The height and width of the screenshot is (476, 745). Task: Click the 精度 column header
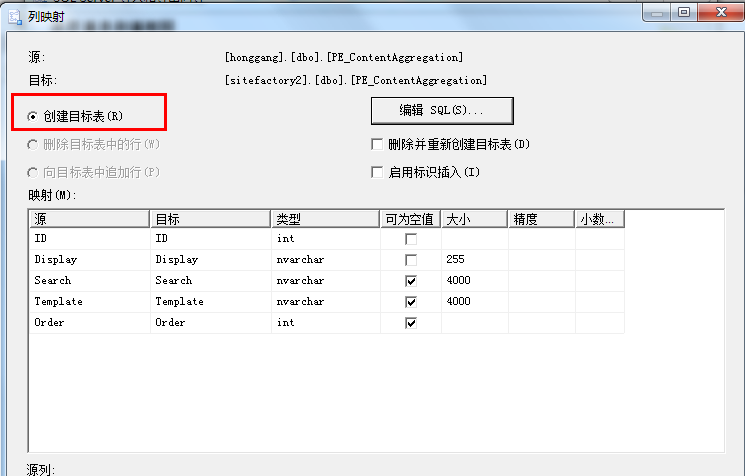click(x=541, y=219)
